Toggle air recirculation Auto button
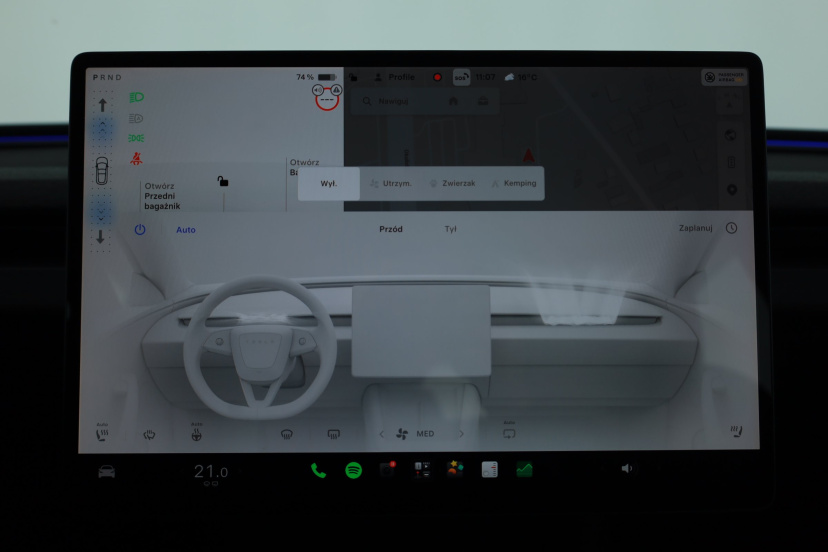 [509, 432]
